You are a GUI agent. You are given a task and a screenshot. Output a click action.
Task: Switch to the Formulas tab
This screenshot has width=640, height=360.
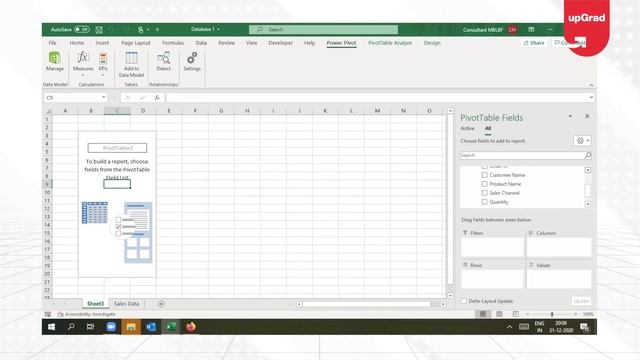point(173,43)
